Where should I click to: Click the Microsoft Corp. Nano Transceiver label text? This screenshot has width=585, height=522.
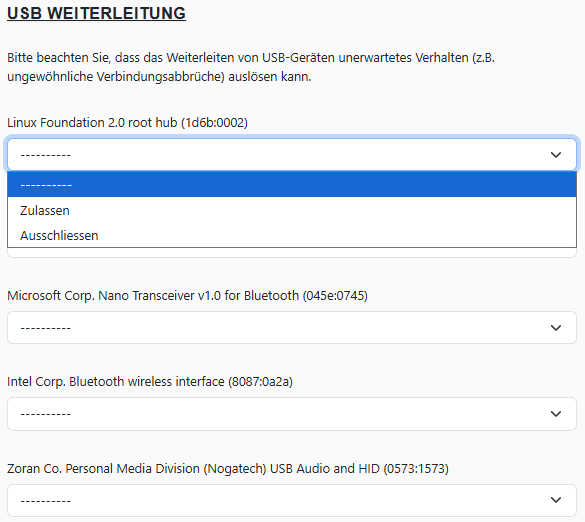click(187, 296)
